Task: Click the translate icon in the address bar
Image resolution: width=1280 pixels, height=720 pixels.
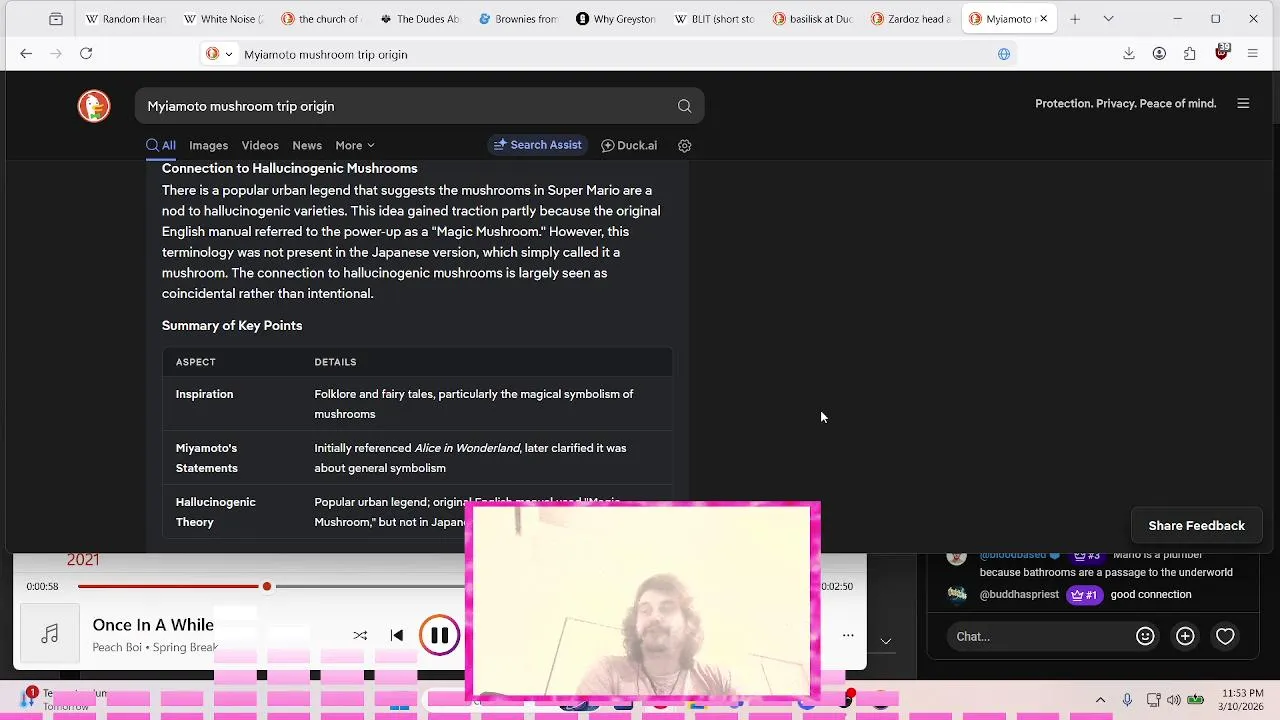Action: (x=1003, y=54)
